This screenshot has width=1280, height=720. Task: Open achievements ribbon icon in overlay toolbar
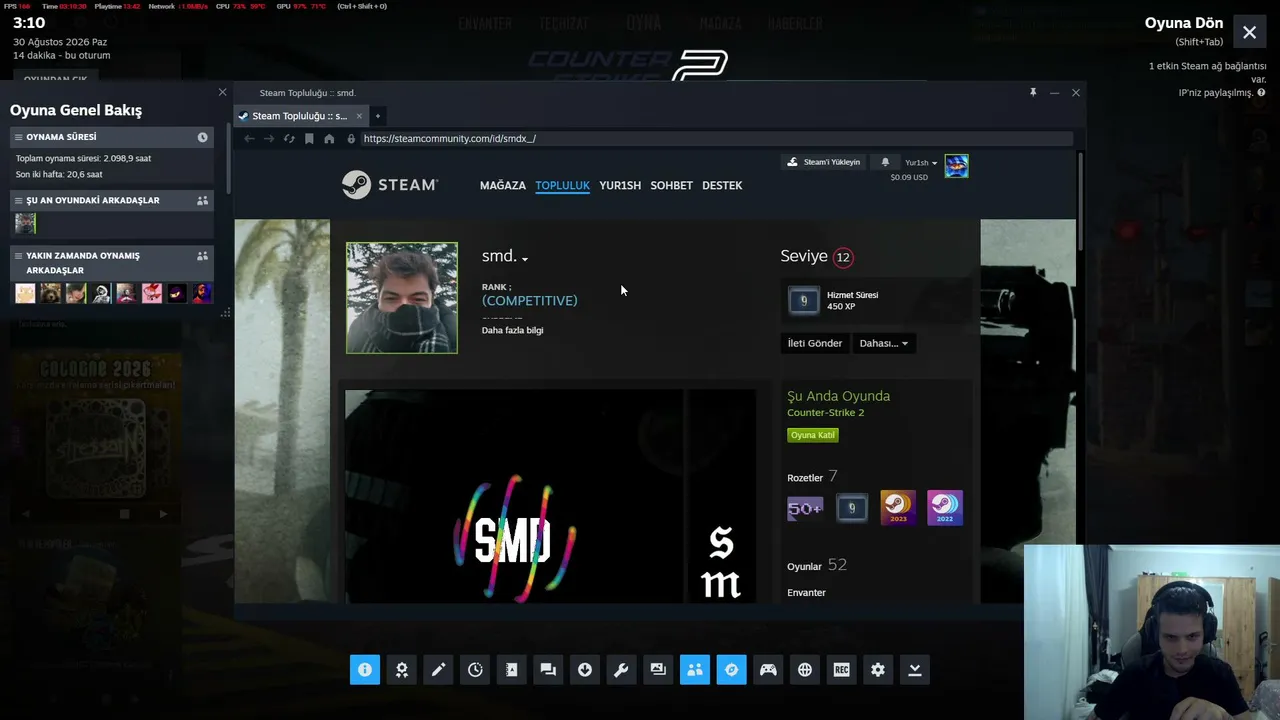pyautogui.click(x=402, y=670)
